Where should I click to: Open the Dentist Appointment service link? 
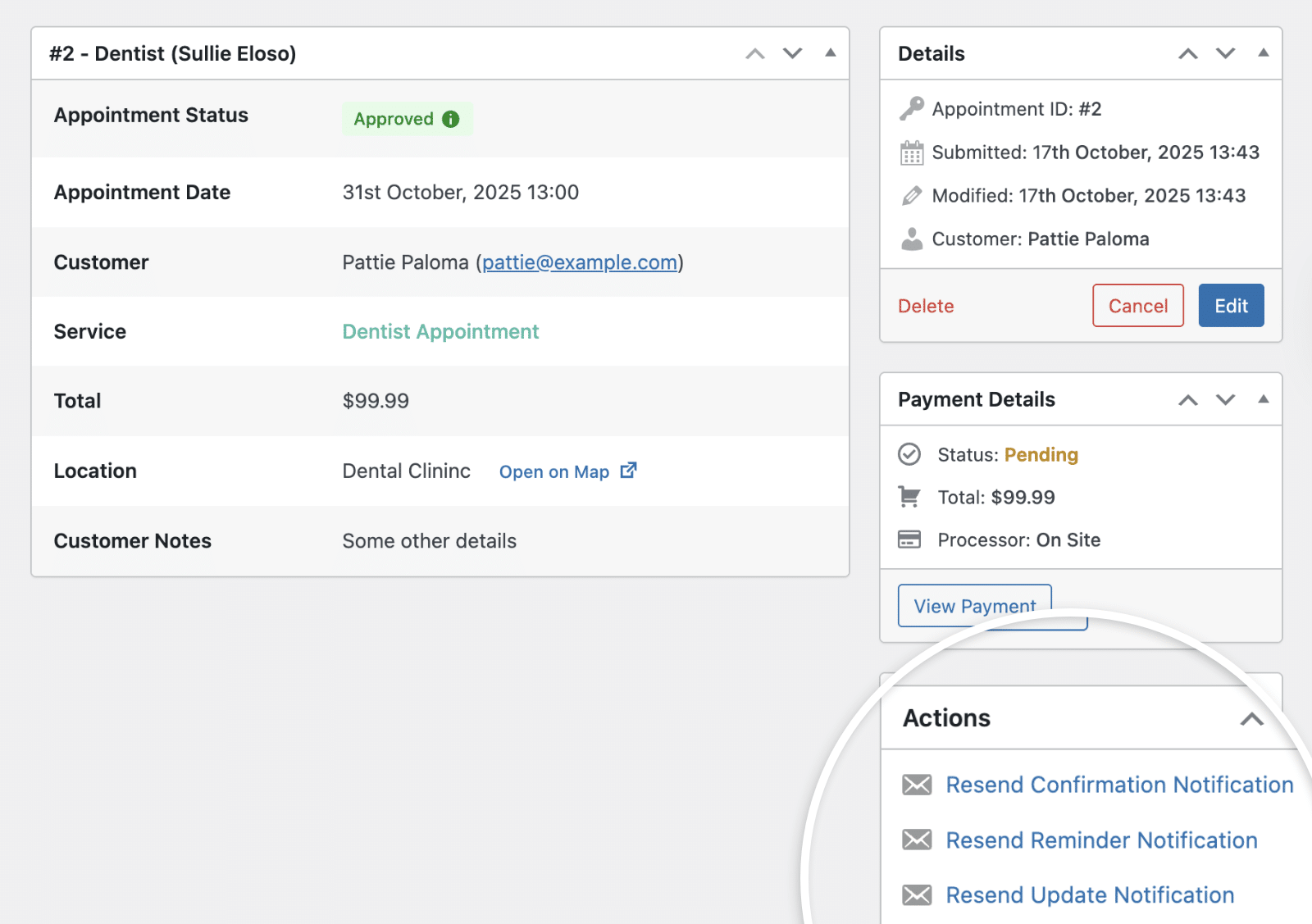[440, 331]
